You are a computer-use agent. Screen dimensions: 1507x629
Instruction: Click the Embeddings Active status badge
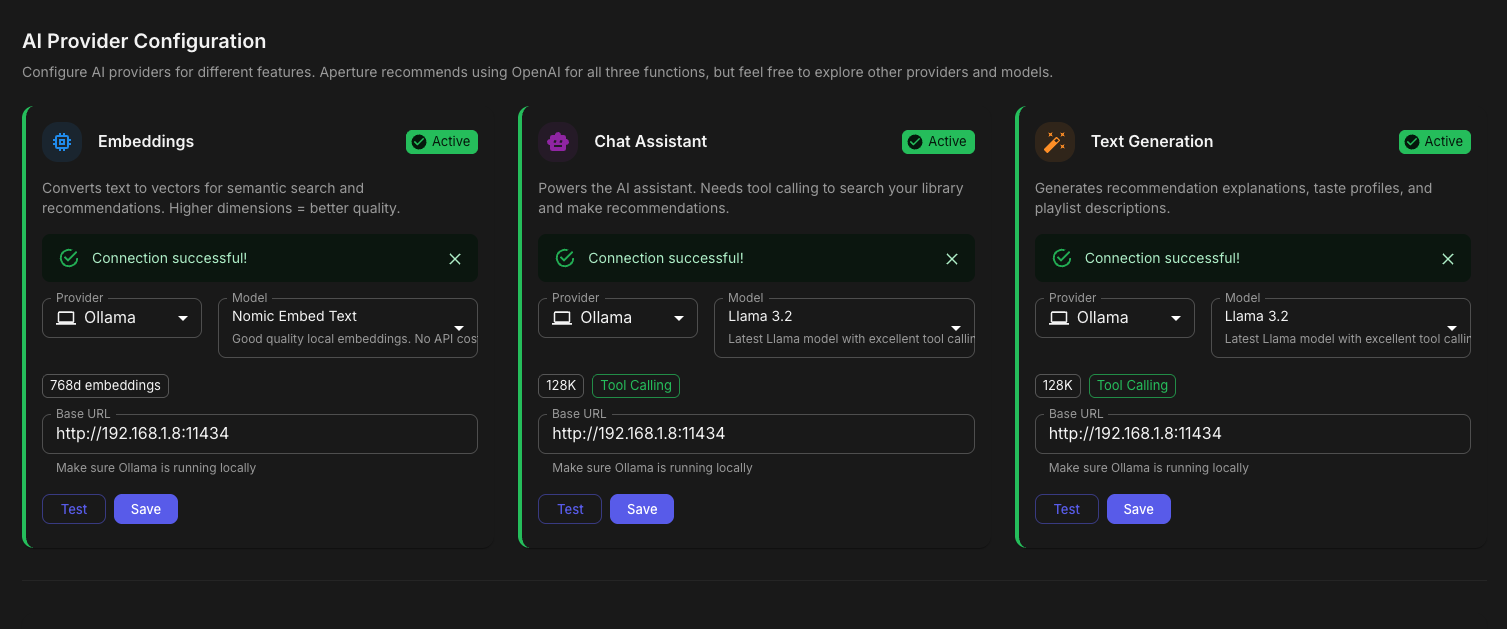click(442, 142)
